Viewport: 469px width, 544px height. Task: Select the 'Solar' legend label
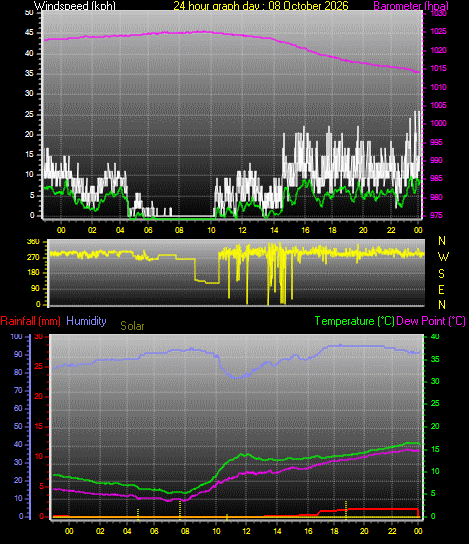click(132, 326)
